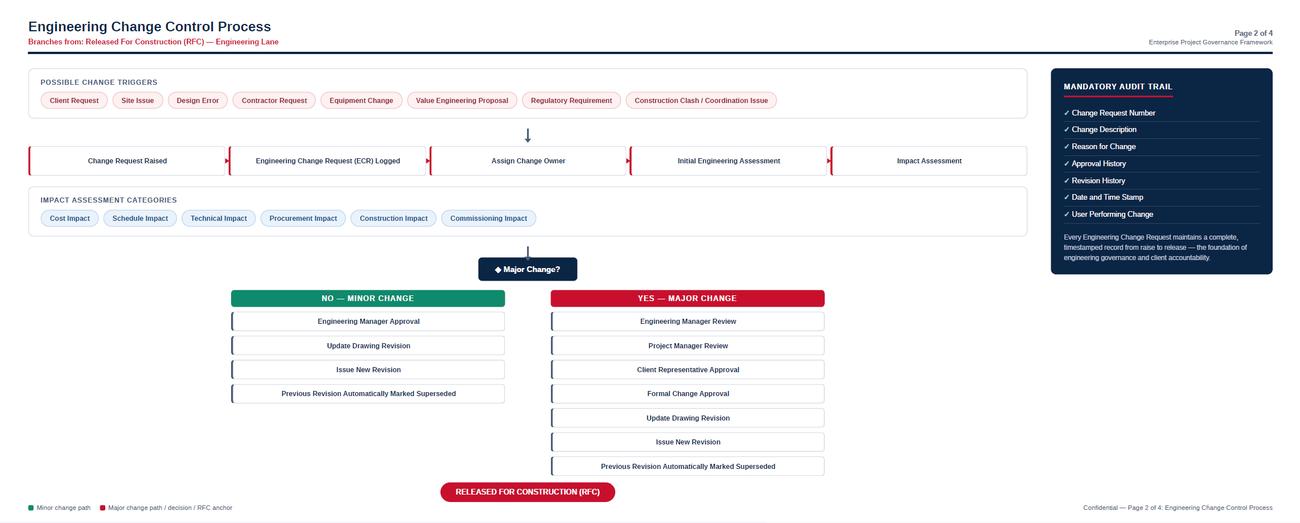Screen dimensions: 1300x523
Task: Click the Construction Impact category chip
Action: tap(393, 218)
